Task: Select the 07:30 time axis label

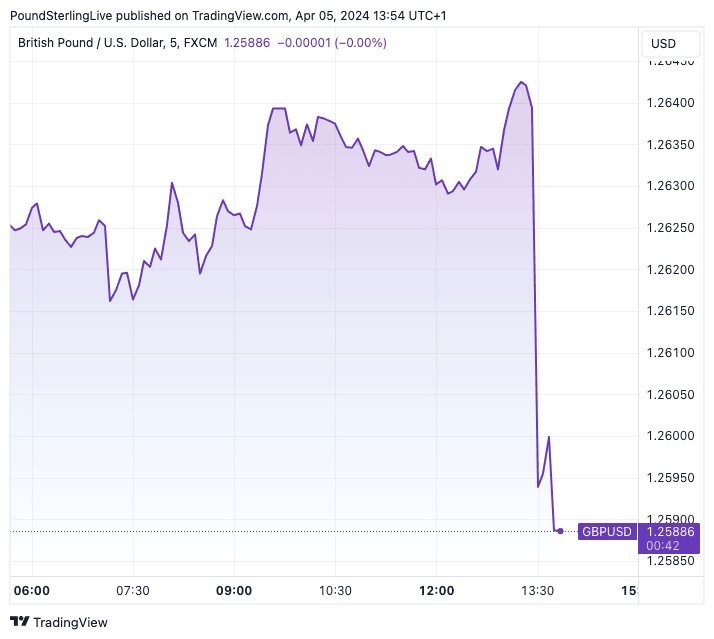Action: 133,591
